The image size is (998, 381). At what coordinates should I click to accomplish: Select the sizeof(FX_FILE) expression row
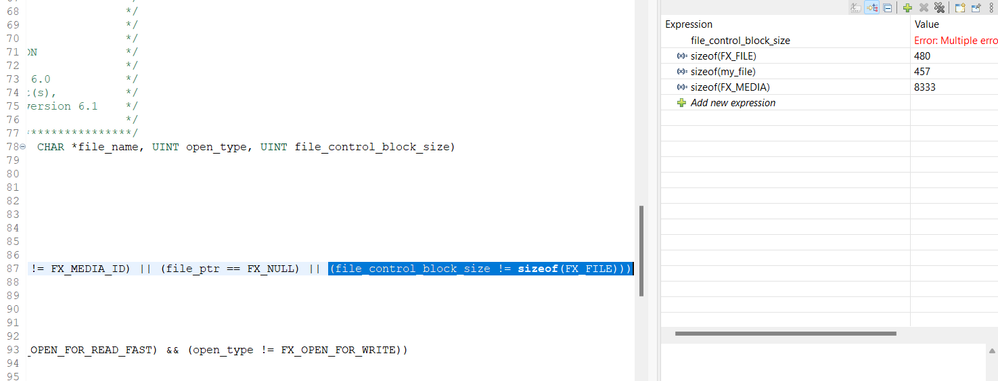[829, 56]
